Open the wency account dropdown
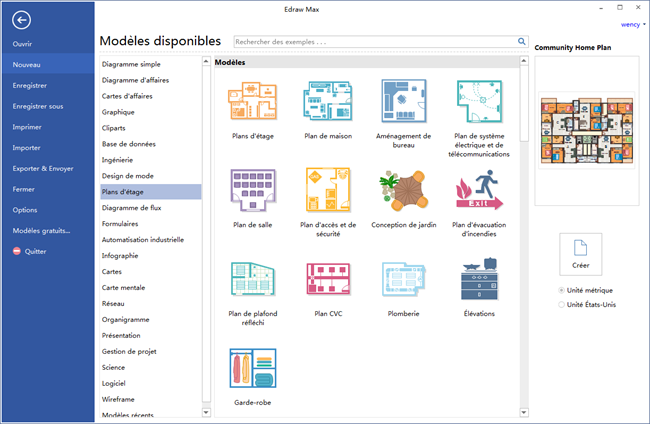Image resolution: width=650 pixels, height=424 pixels. (x=633, y=24)
